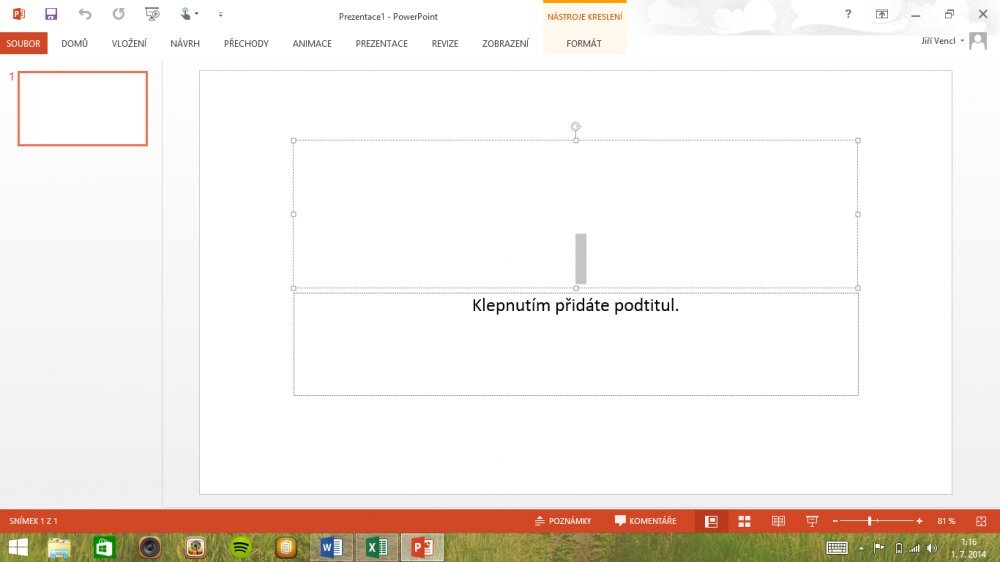This screenshot has width=1000, height=562.
Task: Switch to Slide Sorter view
Action: point(744,521)
